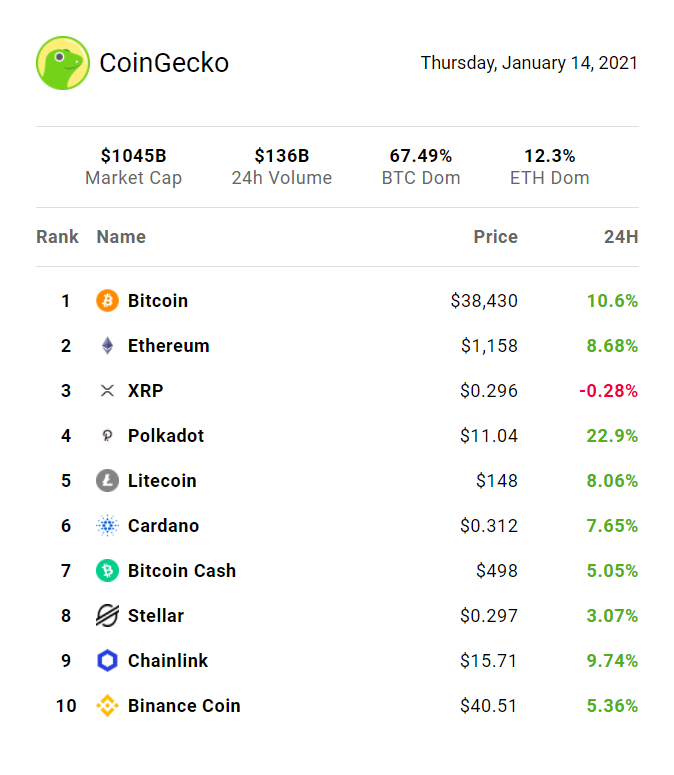674x775 pixels.
Task: Click the 67.49% BTC Dom stat
Action: pos(421,156)
